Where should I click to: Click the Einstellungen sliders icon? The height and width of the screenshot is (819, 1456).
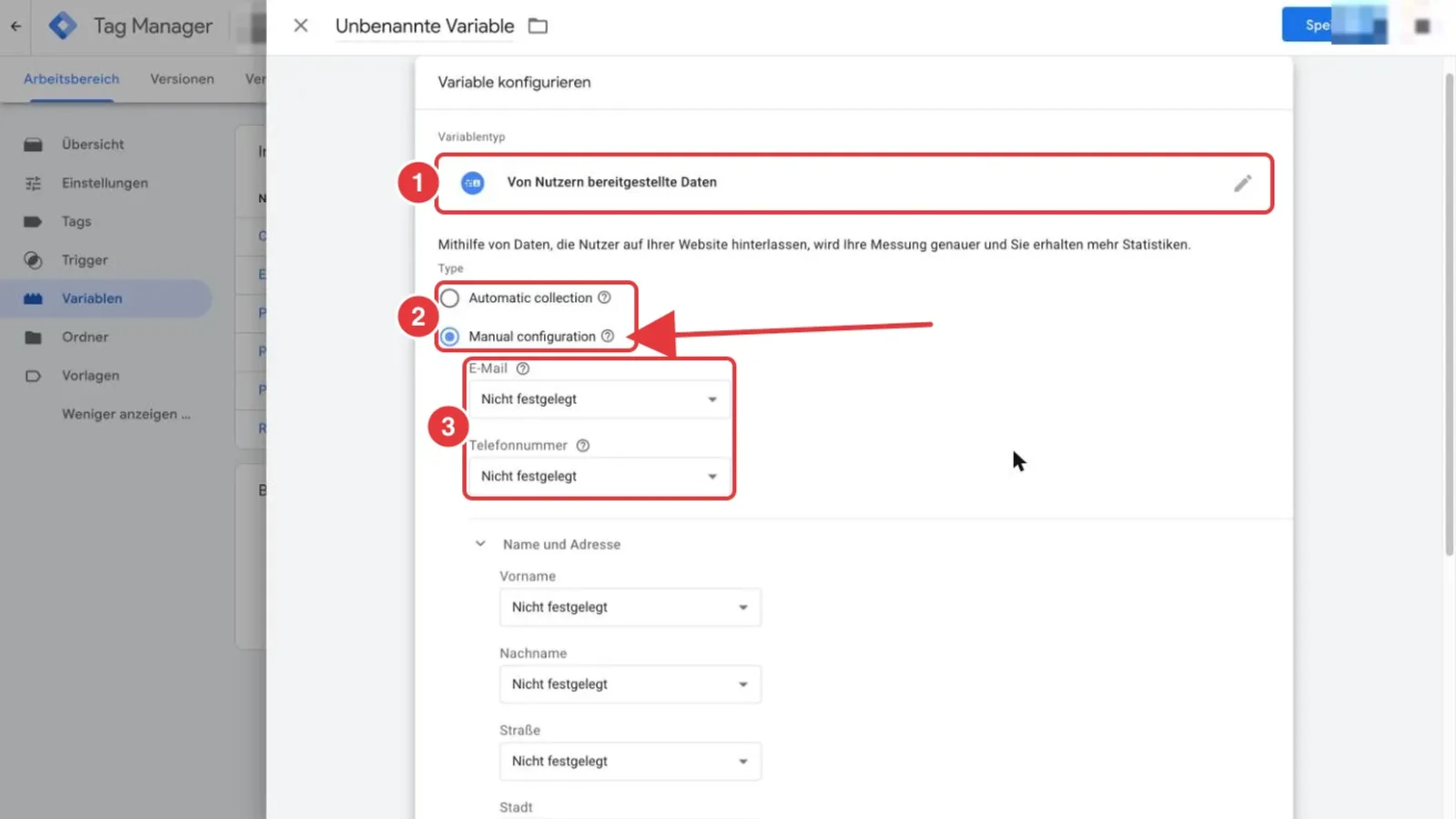pos(34,183)
